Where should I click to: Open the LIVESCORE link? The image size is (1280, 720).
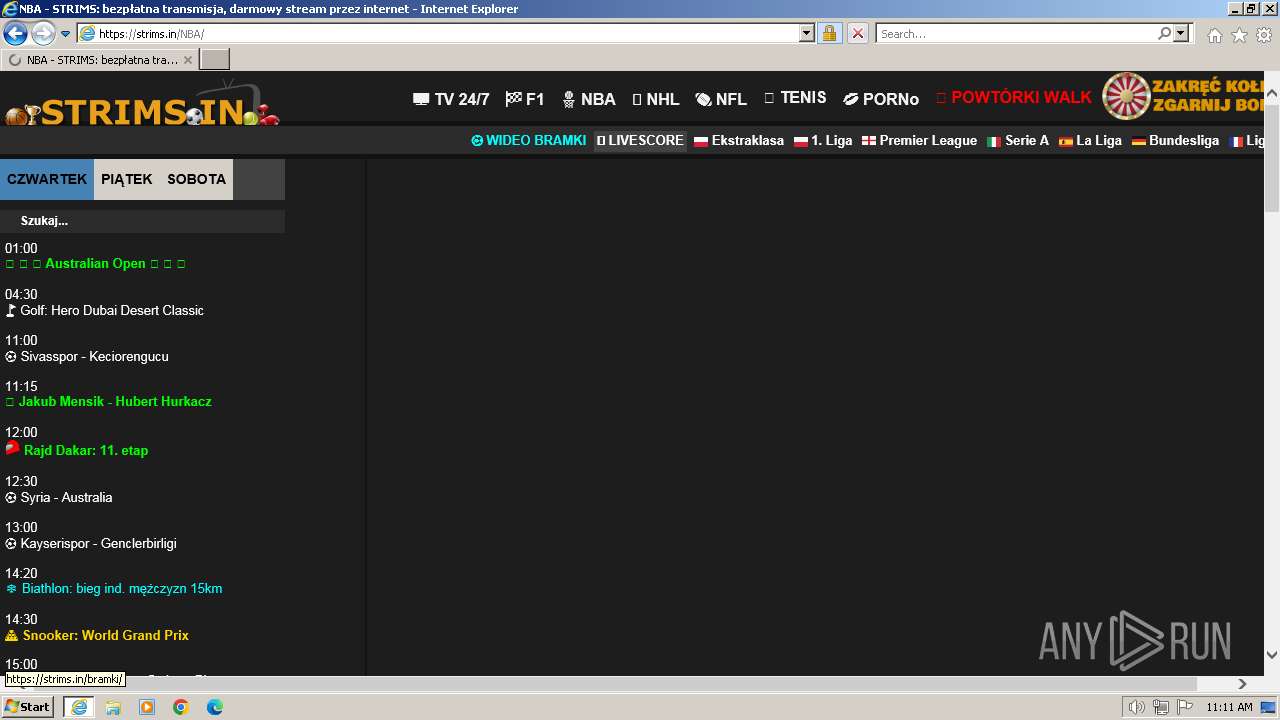pyautogui.click(x=640, y=140)
